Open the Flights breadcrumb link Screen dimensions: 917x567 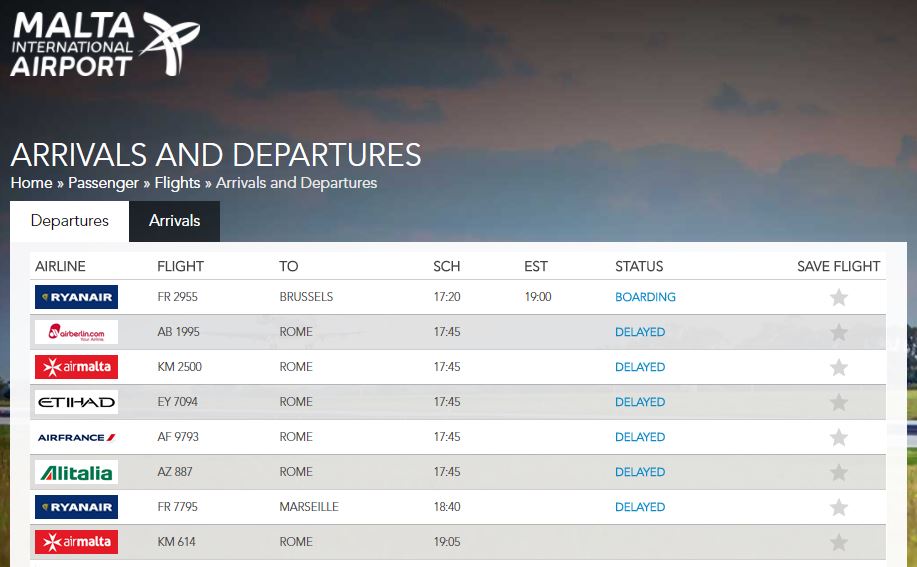pos(177,183)
